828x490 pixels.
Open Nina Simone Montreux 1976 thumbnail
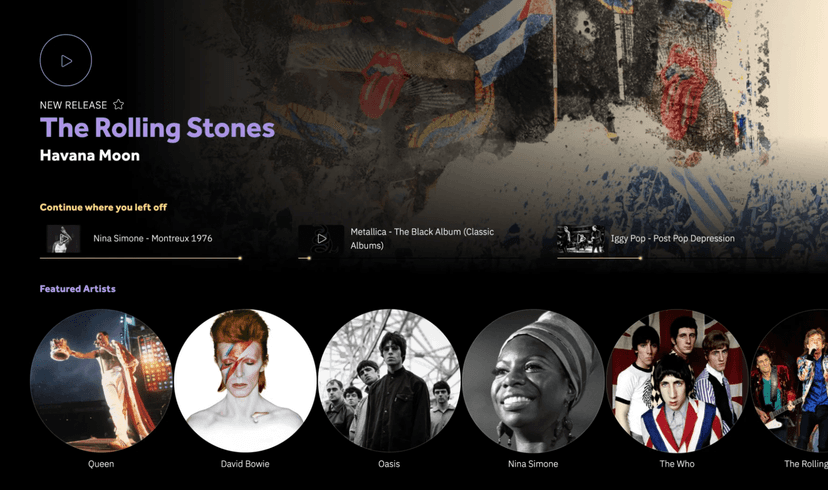click(64, 239)
